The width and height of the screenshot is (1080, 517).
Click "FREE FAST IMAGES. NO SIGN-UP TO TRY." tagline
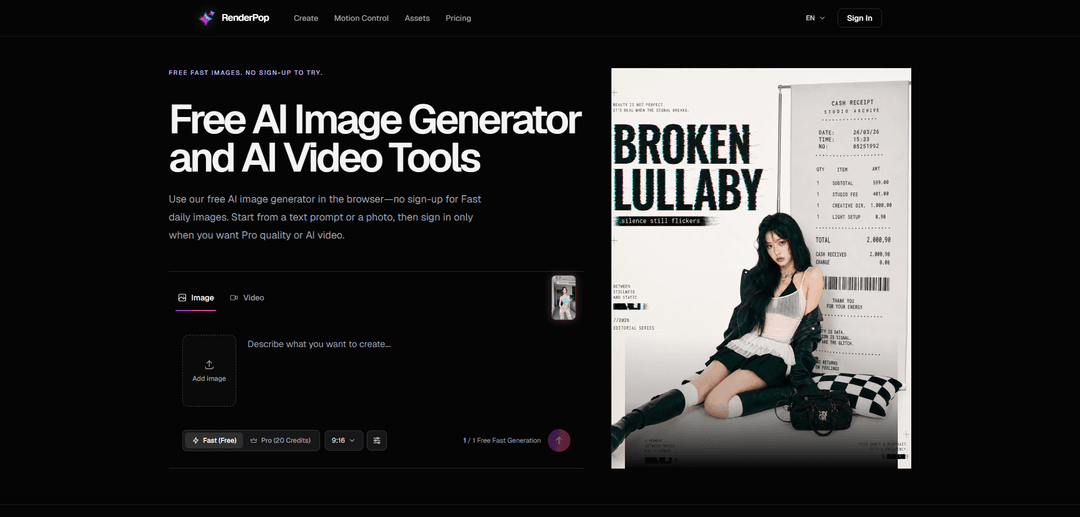tap(245, 72)
